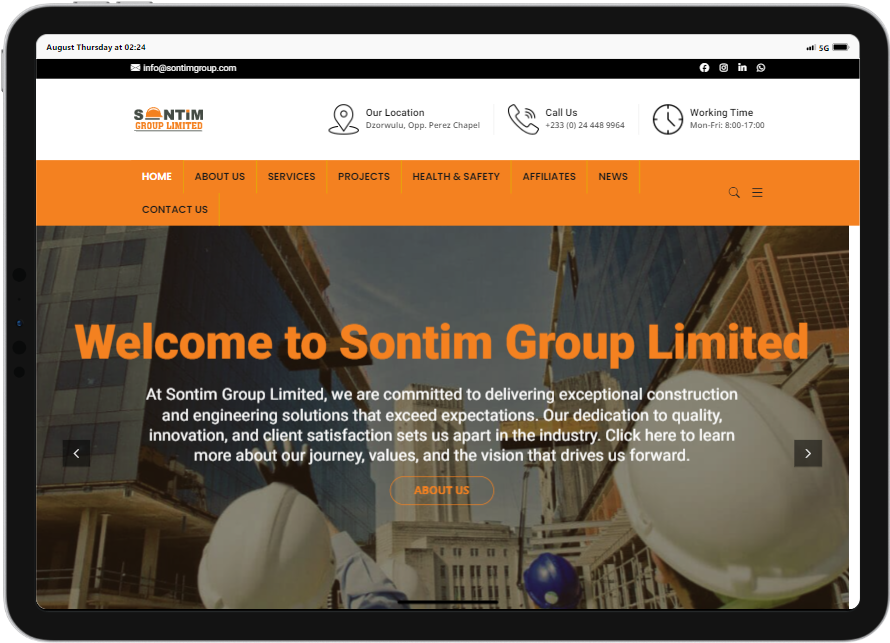Open the HEALTH & SAFETY menu item
This screenshot has width=890, height=643.
[456, 176]
